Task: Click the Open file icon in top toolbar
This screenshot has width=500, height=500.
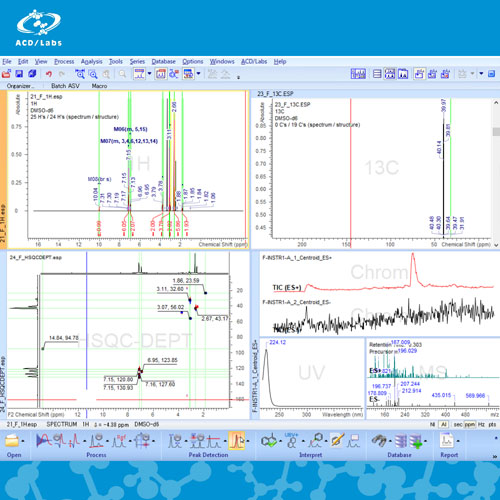Action: coord(7,74)
